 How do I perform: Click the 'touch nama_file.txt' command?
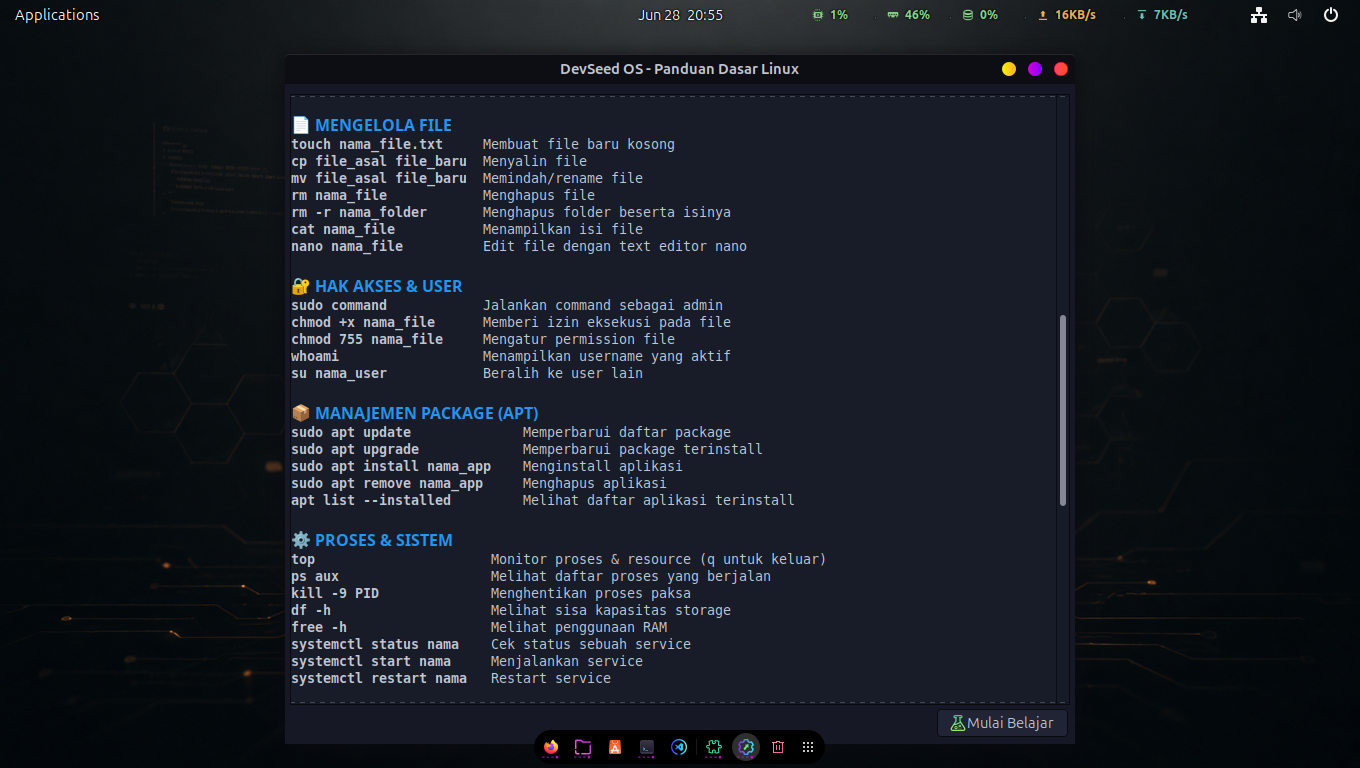(367, 144)
